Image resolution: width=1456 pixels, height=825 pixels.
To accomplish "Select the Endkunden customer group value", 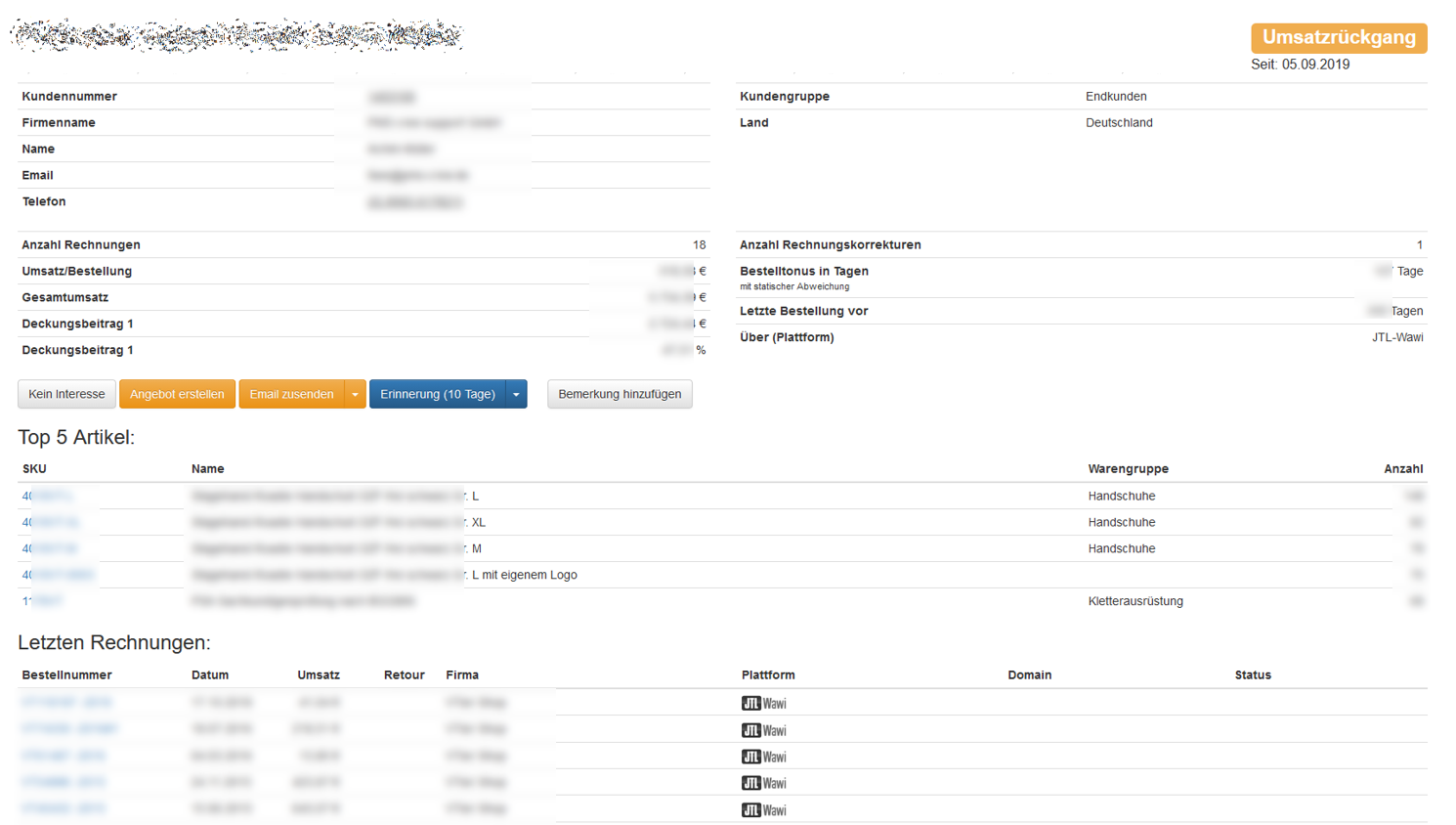I will click(x=1116, y=97).
